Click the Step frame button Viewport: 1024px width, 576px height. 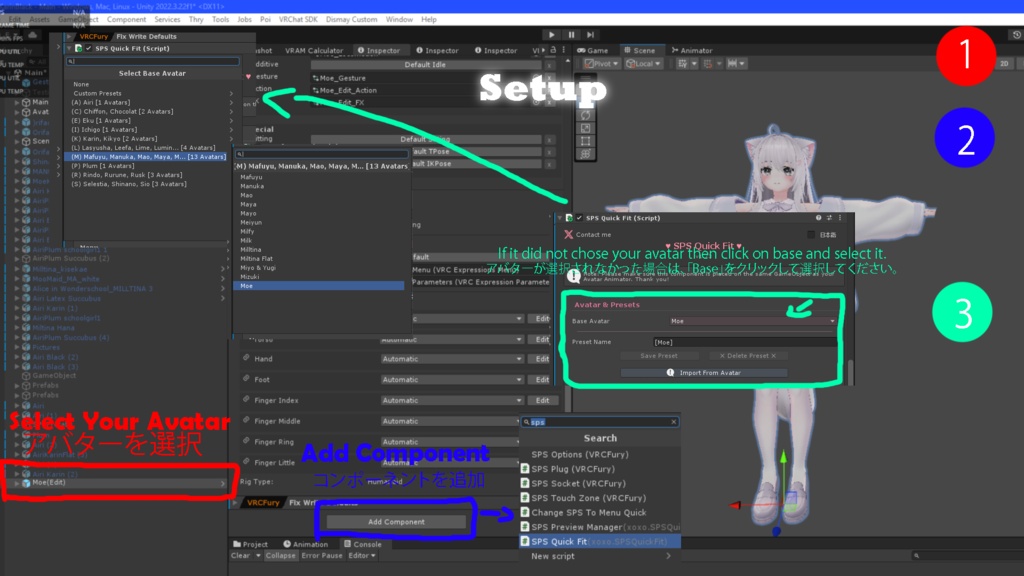pos(590,35)
